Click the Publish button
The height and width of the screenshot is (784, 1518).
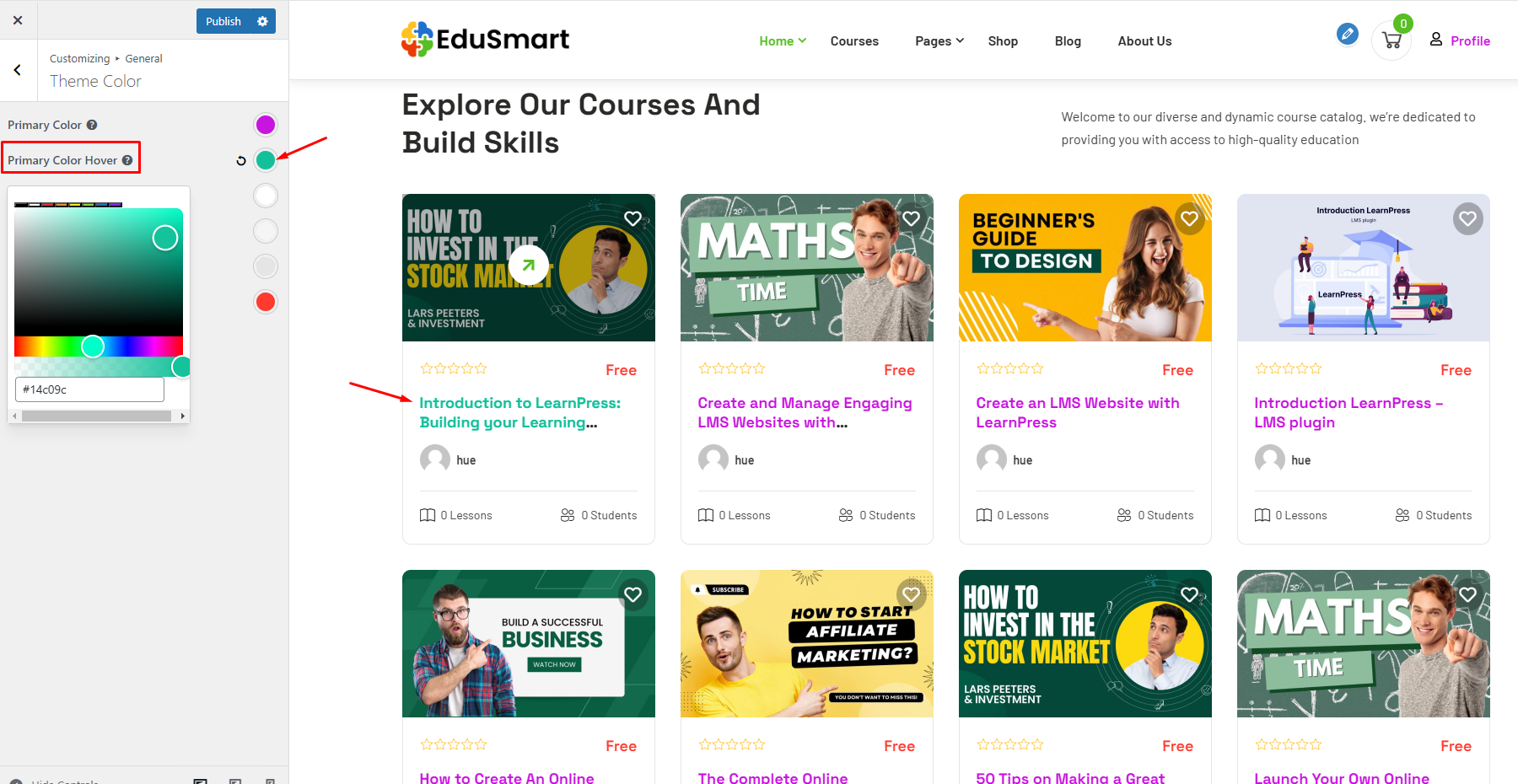click(223, 21)
